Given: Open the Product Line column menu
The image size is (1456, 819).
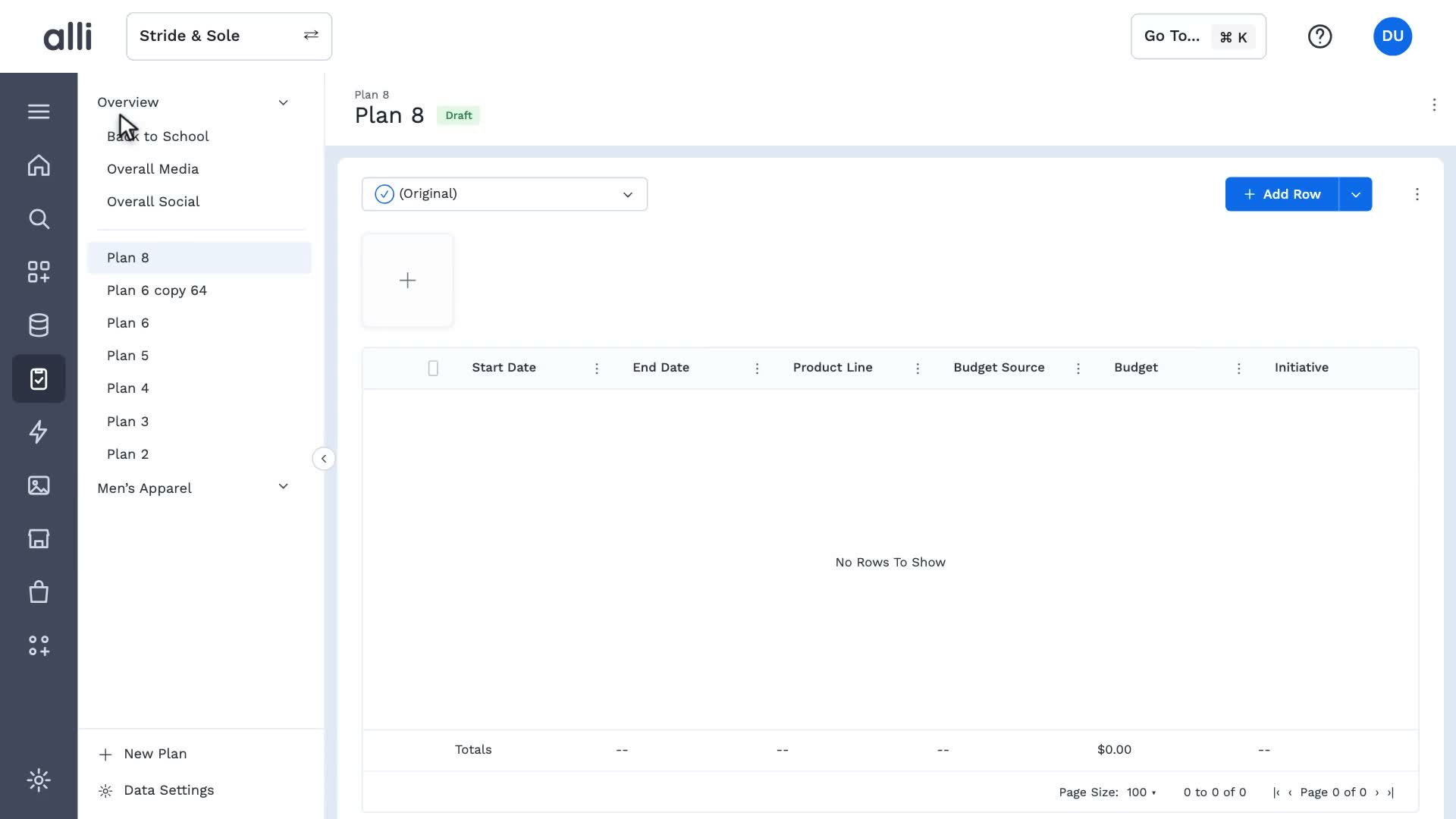Looking at the screenshot, I should (x=918, y=369).
